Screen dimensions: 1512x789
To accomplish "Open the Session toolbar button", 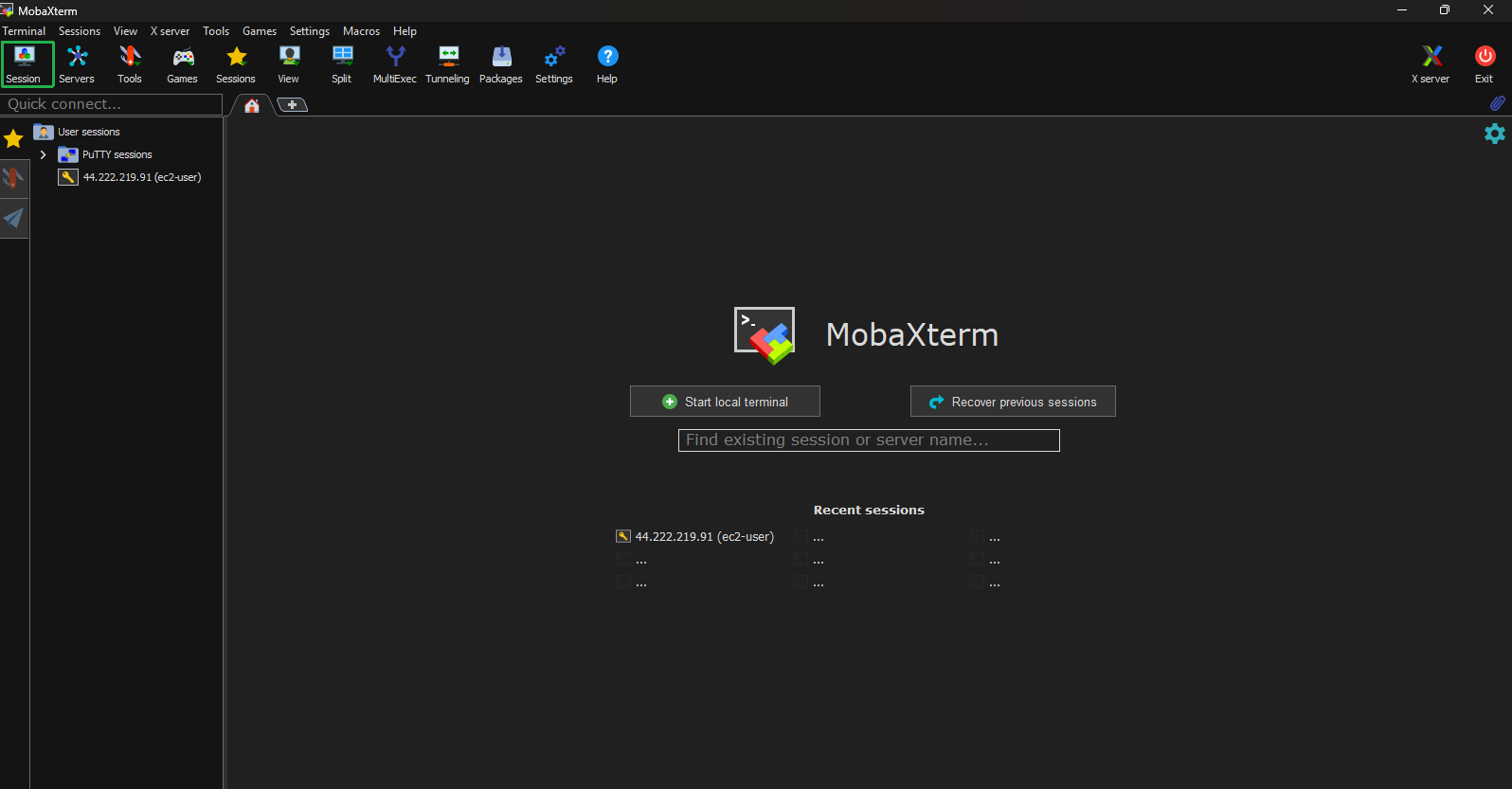I will (27, 64).
